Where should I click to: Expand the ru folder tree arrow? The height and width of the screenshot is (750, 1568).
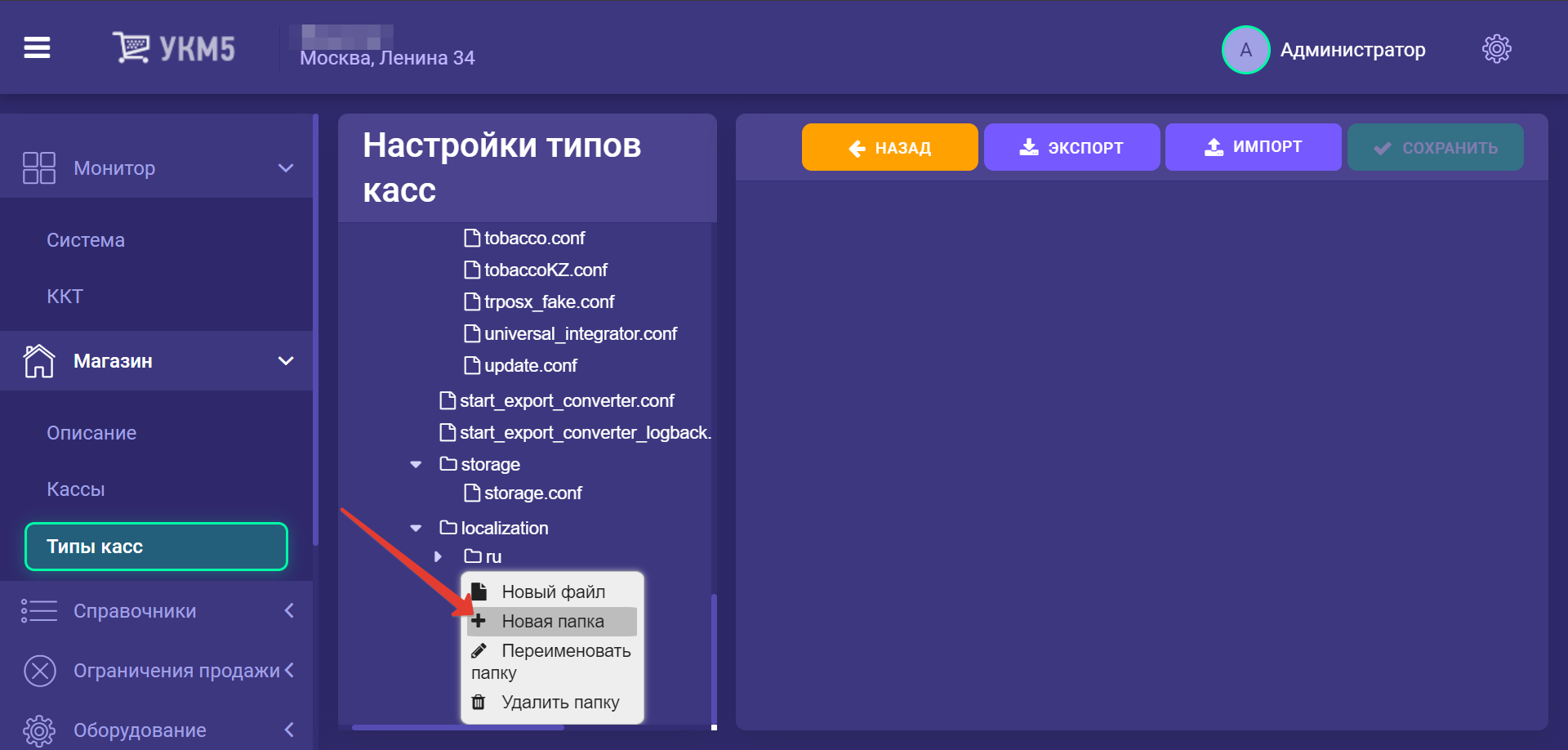[x=439, y=556]
